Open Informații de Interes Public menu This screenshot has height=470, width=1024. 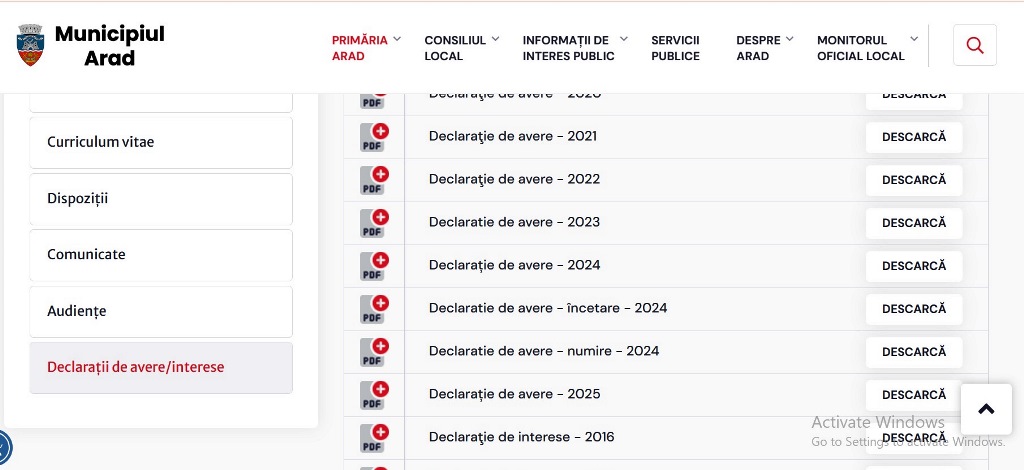[x=568, y=48]
